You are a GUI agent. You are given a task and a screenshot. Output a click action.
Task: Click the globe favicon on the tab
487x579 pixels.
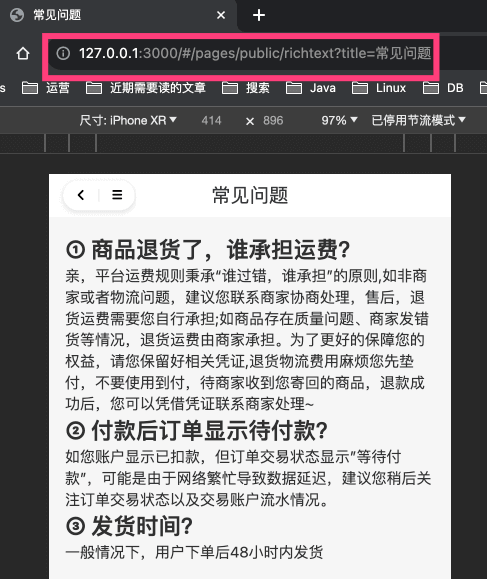pyautogui.click(x=17, y=15)
